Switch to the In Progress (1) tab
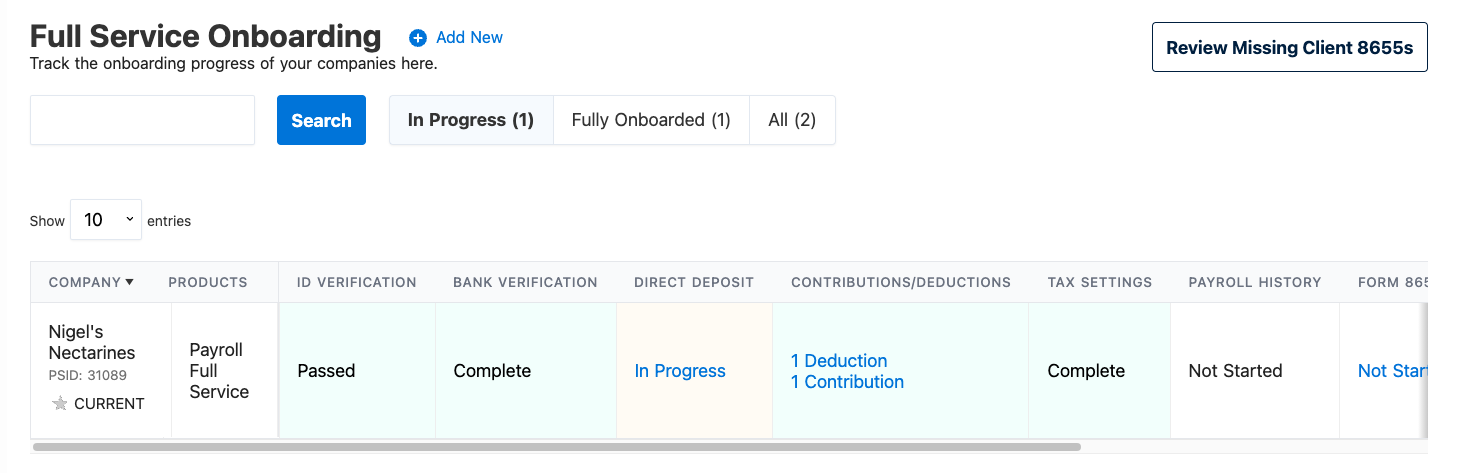1464x473 pixels. (471, 120)
